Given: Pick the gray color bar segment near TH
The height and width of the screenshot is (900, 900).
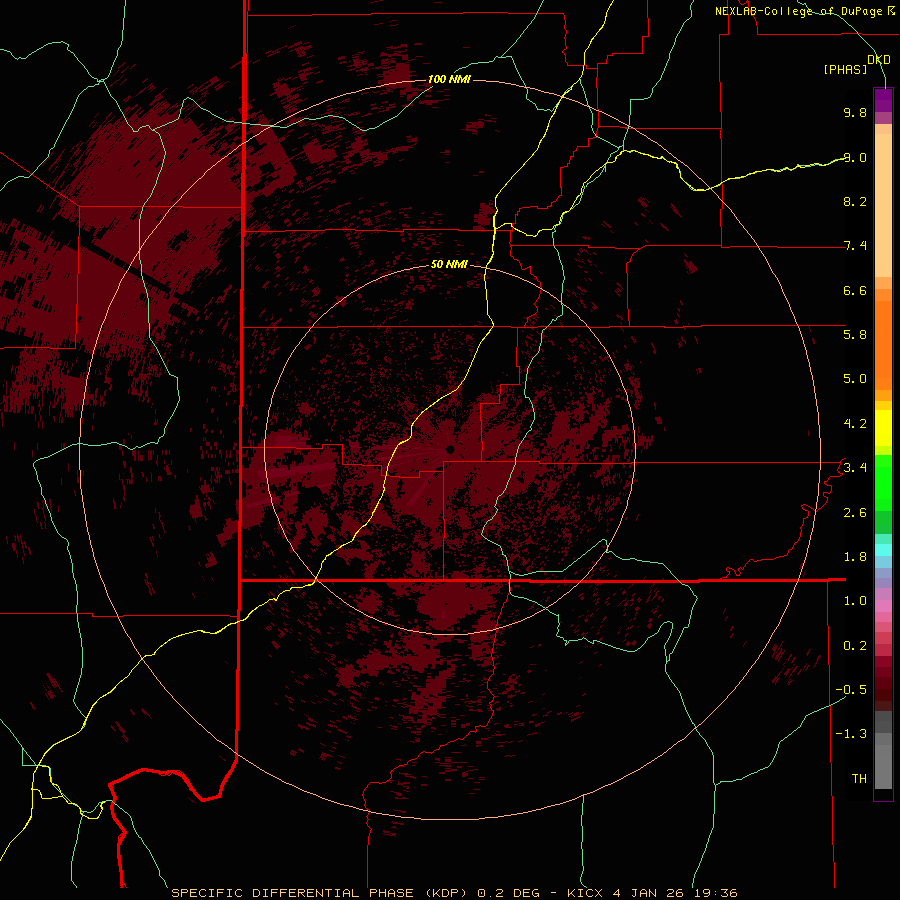Looking at the screenshot, I should (x=883, y=766).
